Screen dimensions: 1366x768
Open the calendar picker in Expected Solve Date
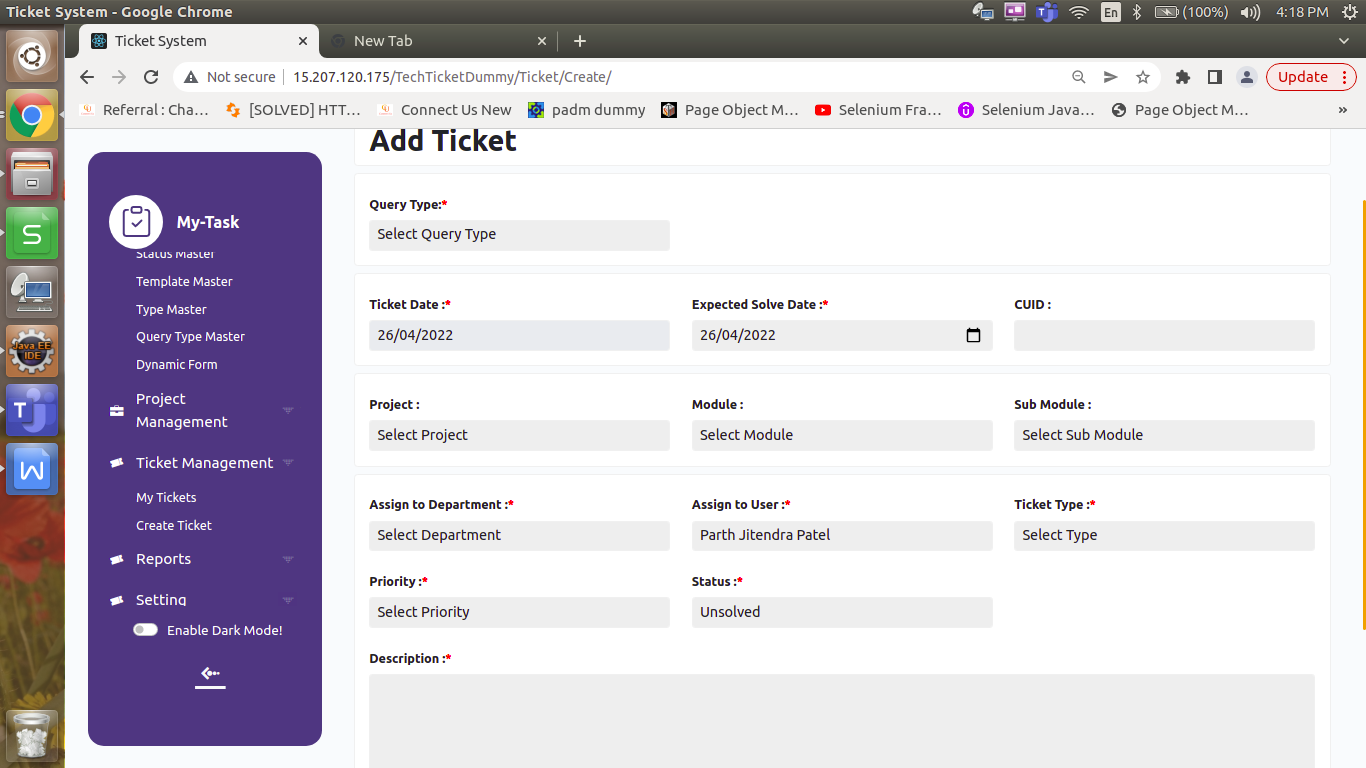click(x=973, y=335)
